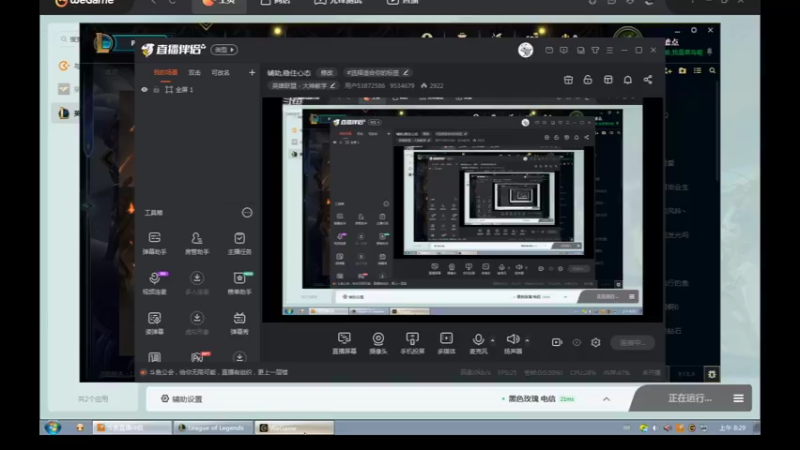Open the hamburger menu in 直播伴侣 title bar
Image resolution: width=800 pixels, height=450 pixels.
(610, 50)
